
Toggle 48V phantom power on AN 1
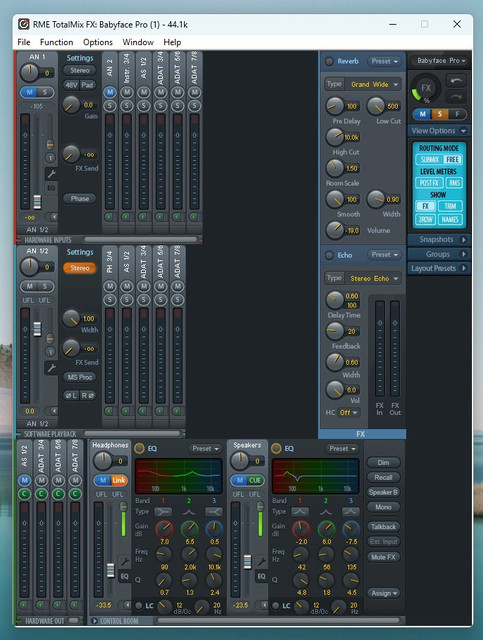tap(71, 85)
